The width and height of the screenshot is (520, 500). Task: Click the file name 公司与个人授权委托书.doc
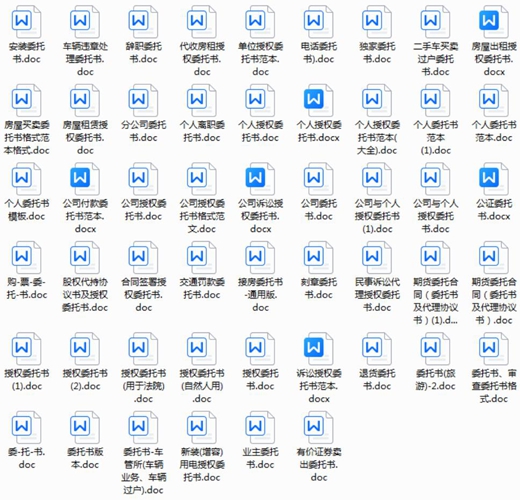coord(435,216)
